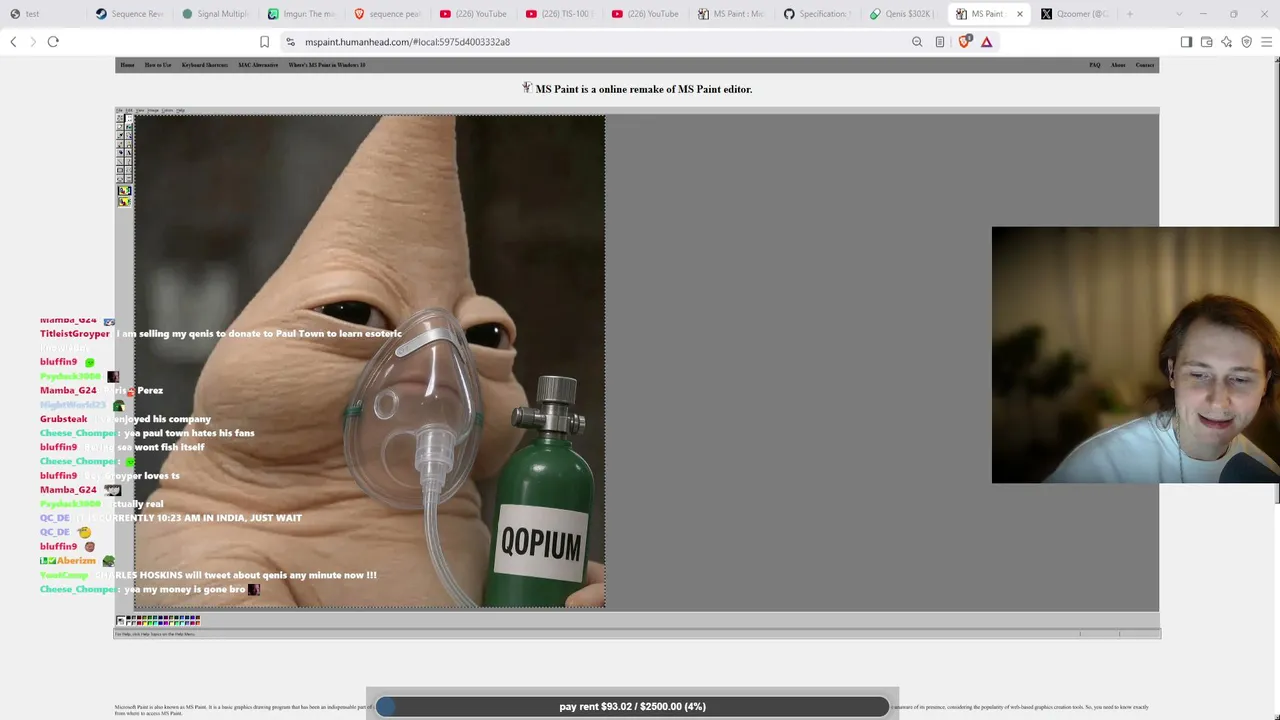Switch to the Sequence Rev browser tab
1280x720 pixels.
pyautogui.click(x=130, y=14)
